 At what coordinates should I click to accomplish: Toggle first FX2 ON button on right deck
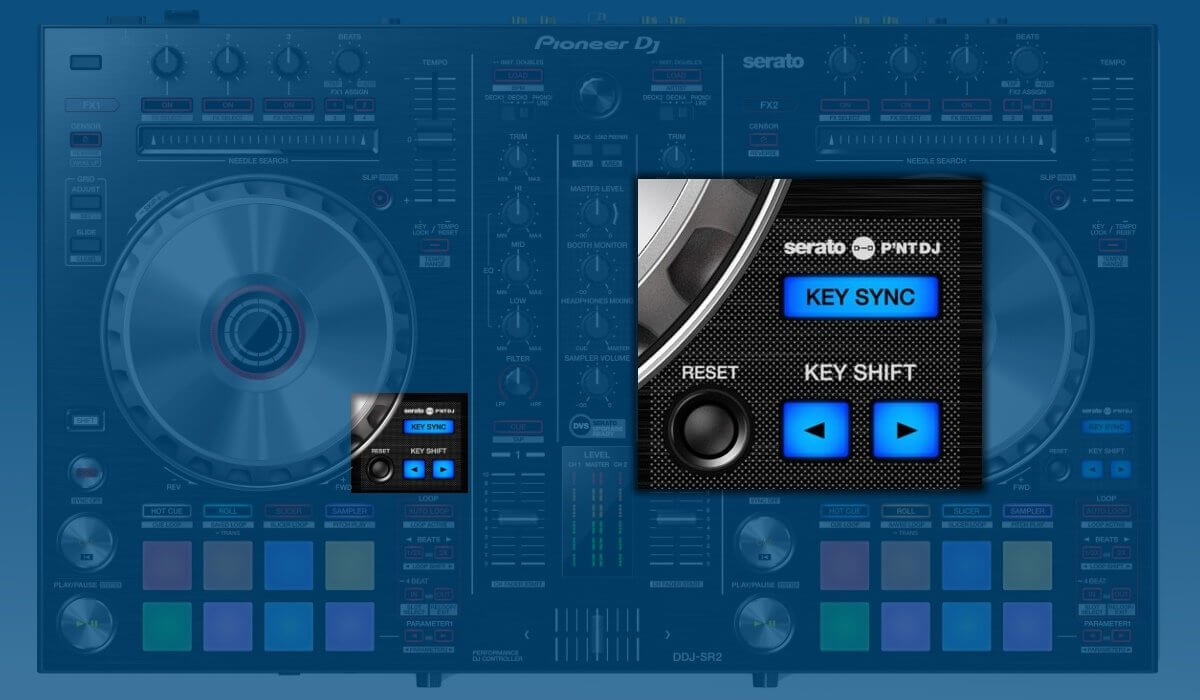(x=845, y=105)
